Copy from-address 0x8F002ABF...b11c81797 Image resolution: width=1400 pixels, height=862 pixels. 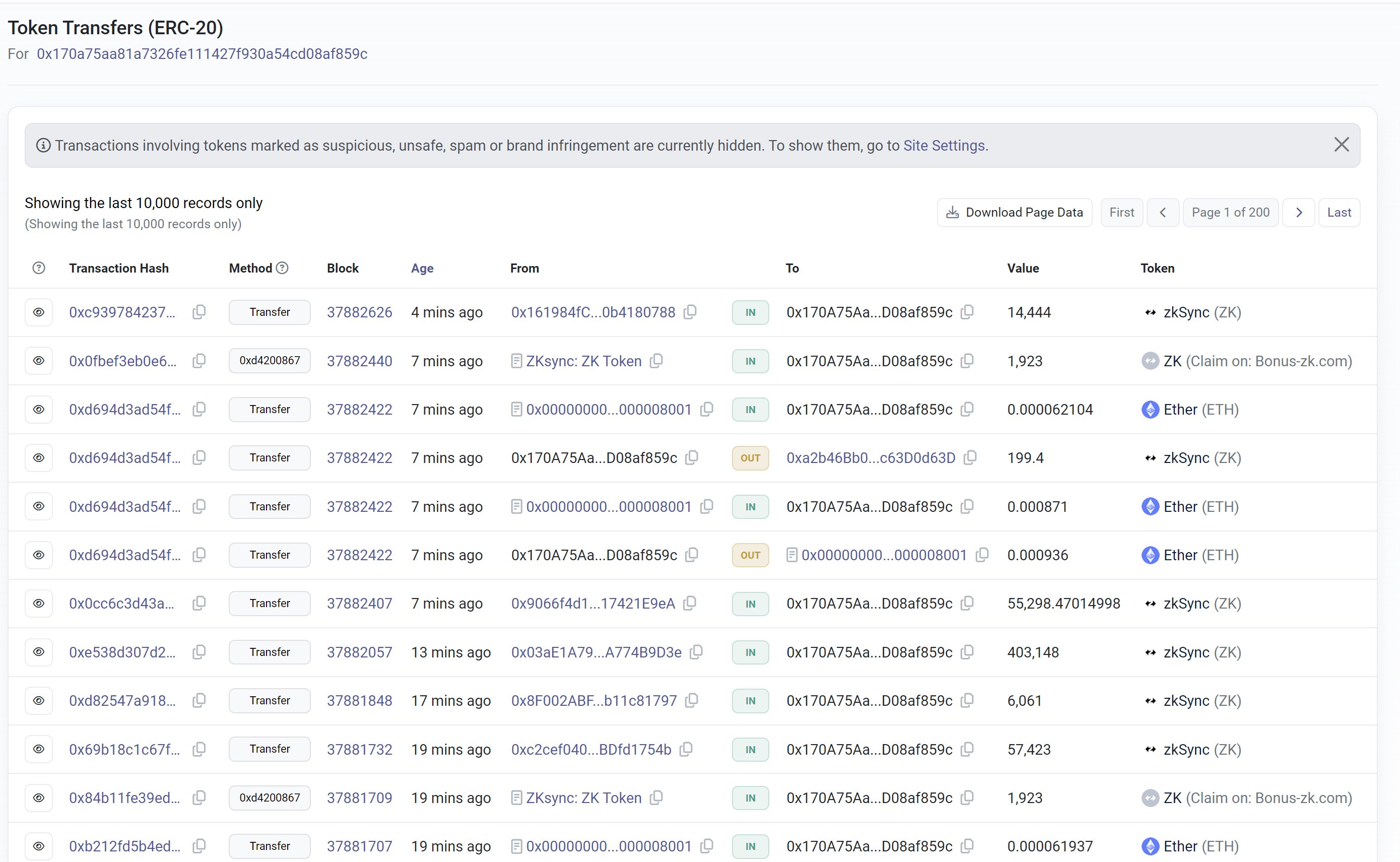pos(692,700)
